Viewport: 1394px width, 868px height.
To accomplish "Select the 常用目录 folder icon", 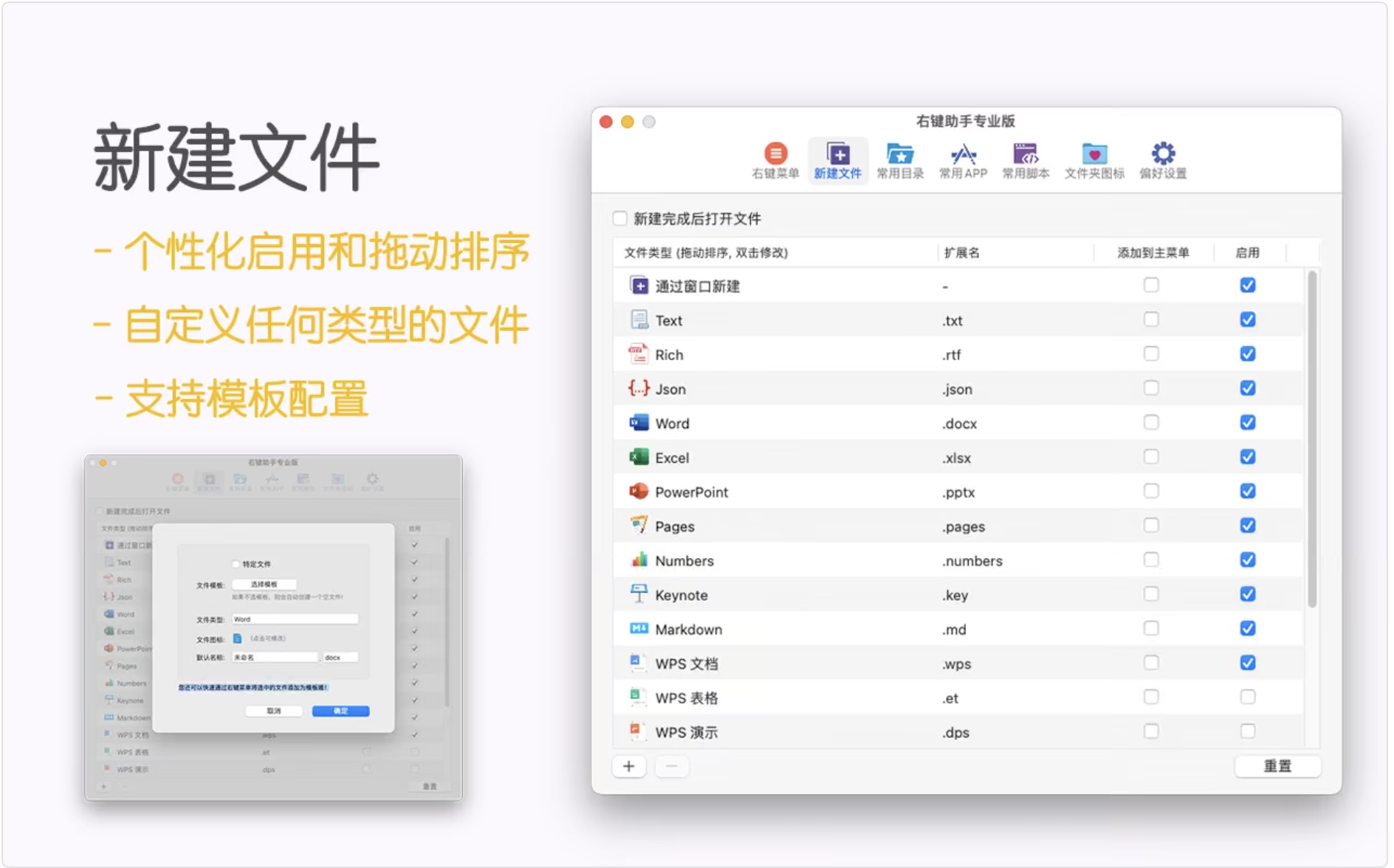I will pyautogui.click(x=899, y=159).
